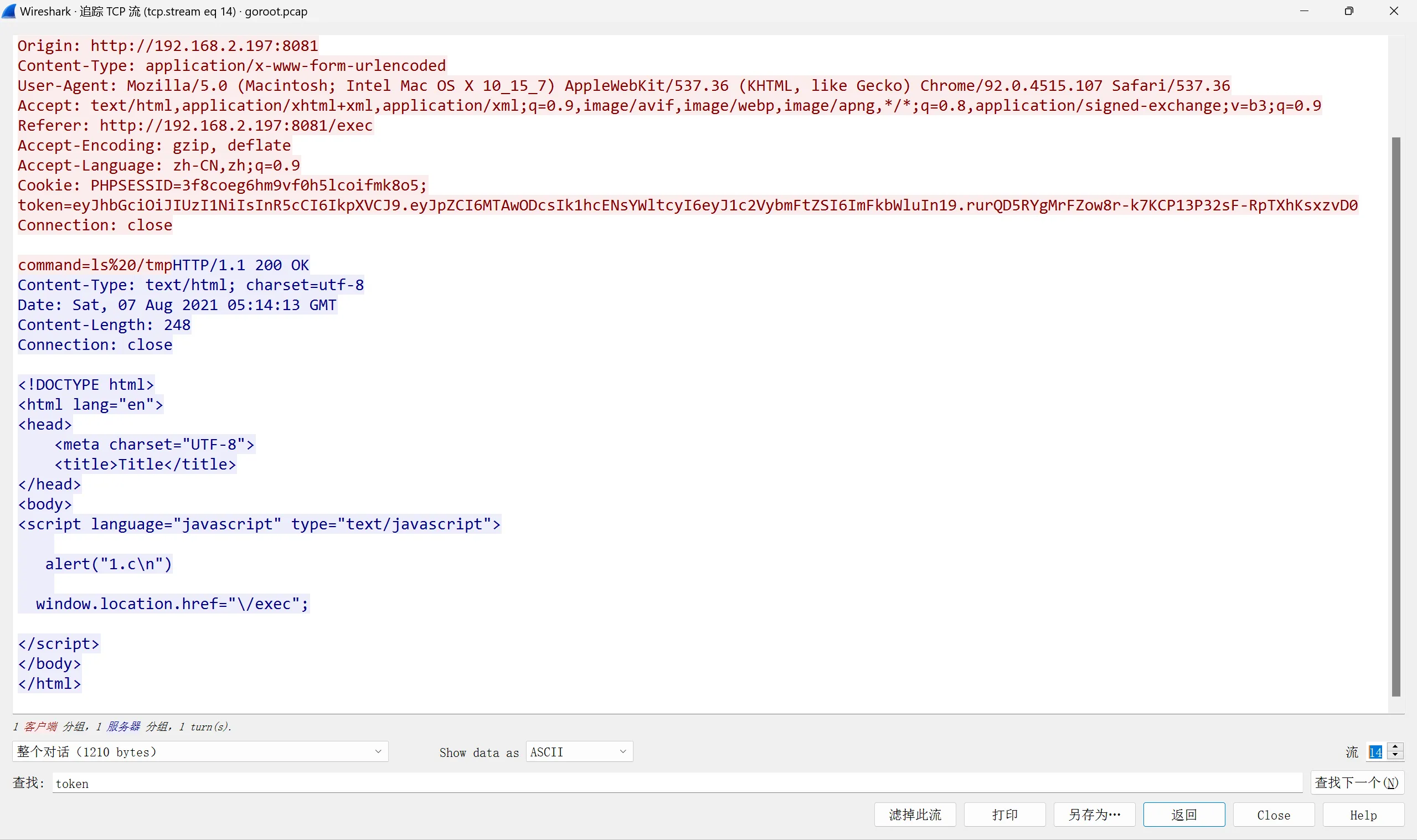Click the 滤掉此流 filter out stream button
1417x840 pixels.
tap(914, 815)
